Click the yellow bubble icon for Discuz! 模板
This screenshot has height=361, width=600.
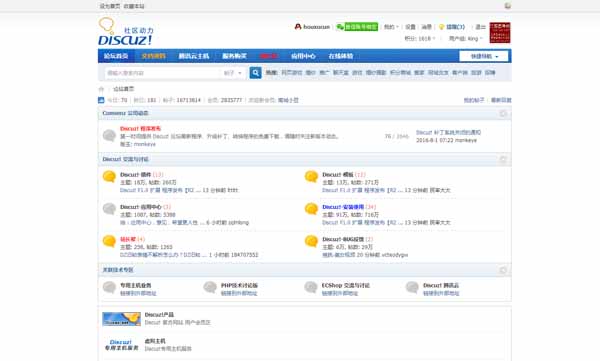tap(311, 176)
